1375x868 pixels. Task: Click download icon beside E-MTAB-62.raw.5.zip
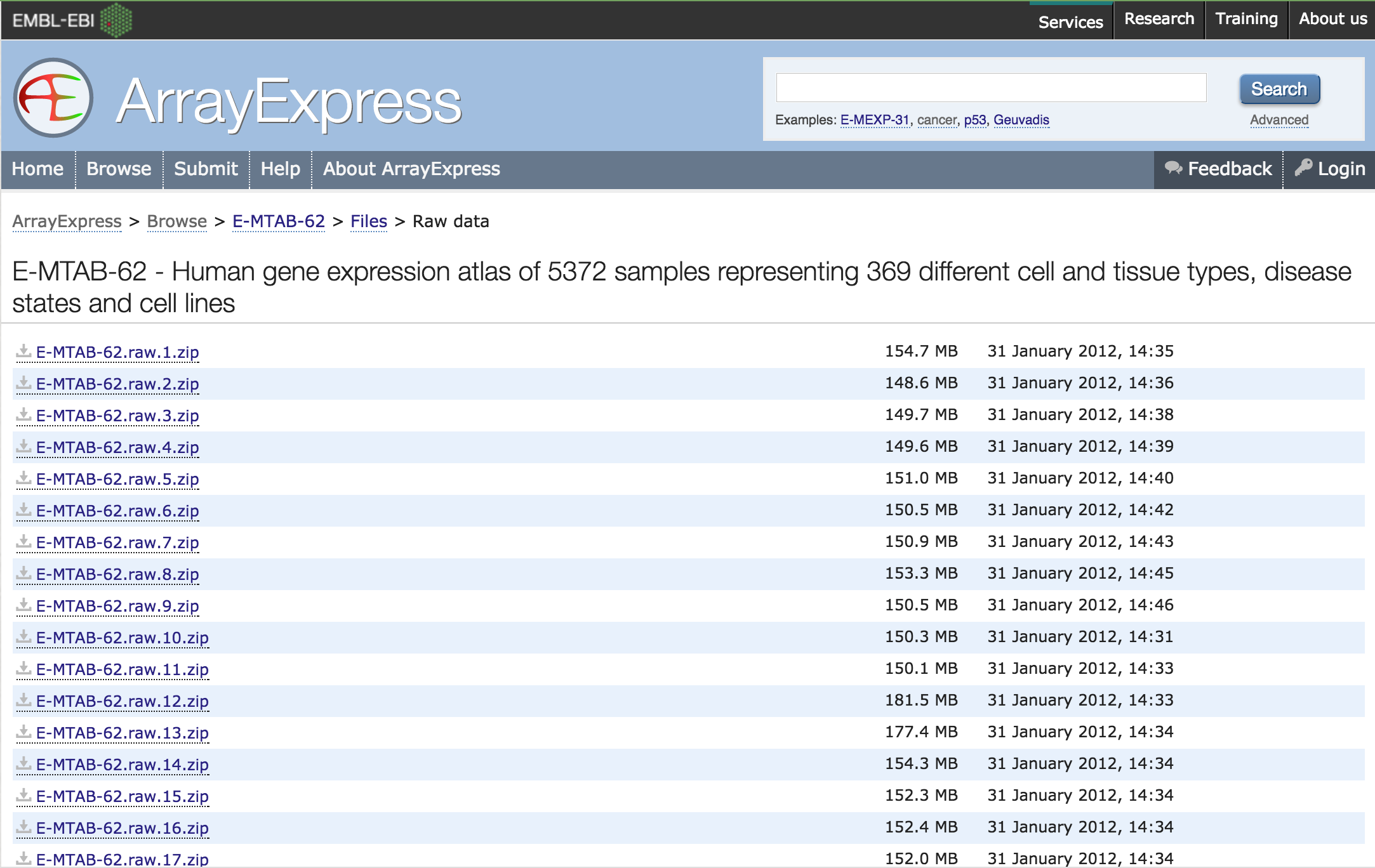(x=23, y=478)
